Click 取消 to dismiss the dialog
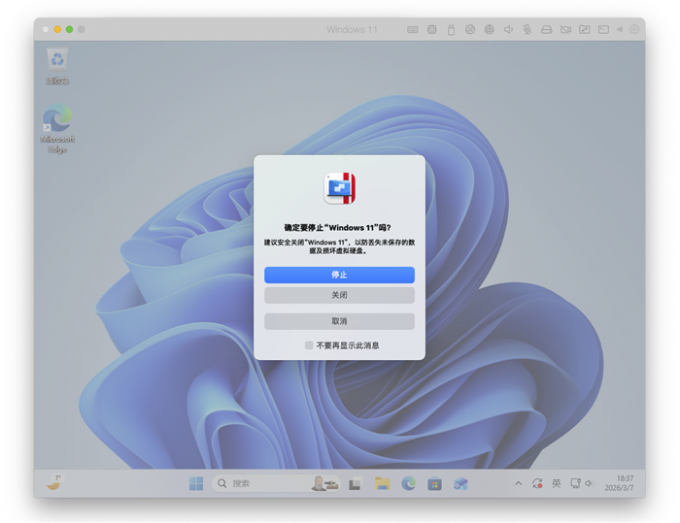 tap(339, 321)
